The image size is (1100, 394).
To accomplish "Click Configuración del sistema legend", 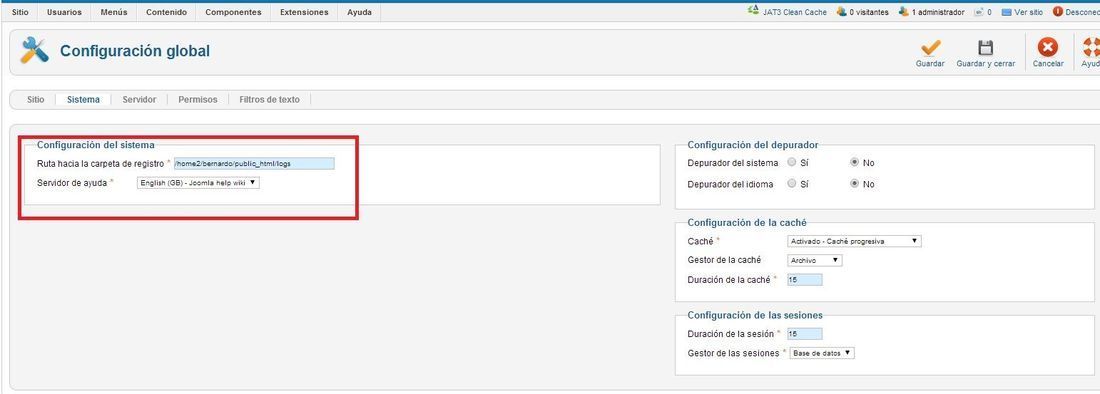I will 95,145.
